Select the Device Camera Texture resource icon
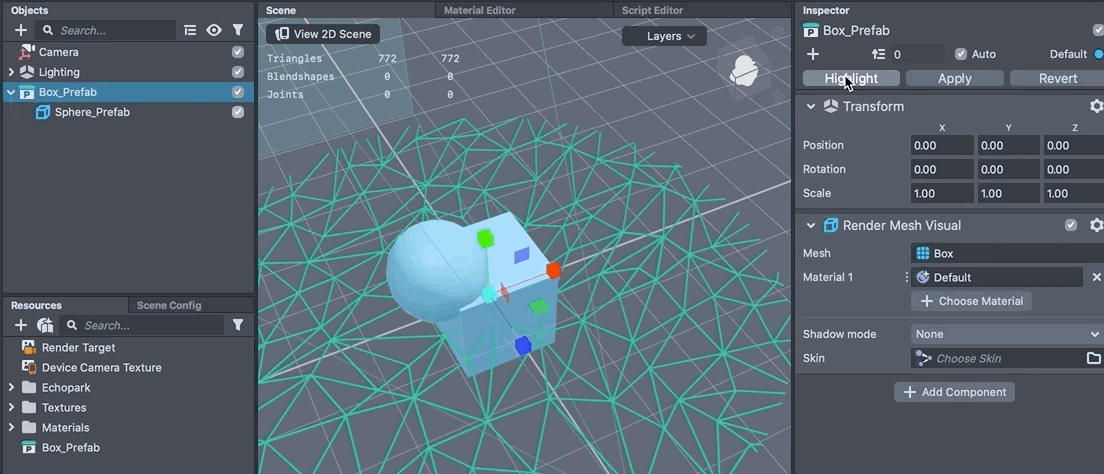Viewport: 1104px width, 474px height. (x=29, y=368)
